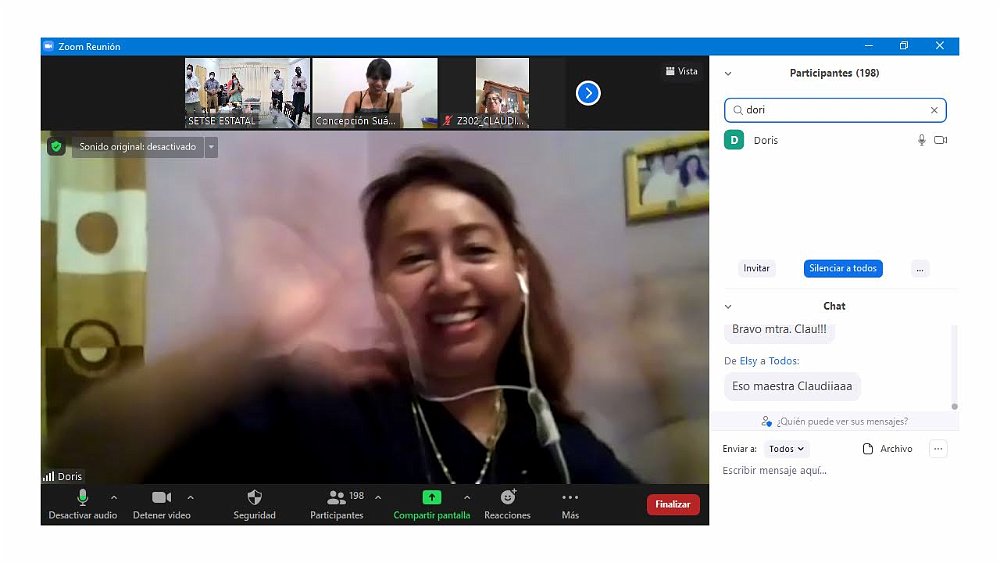Open Reacciones emoji menu
Viewport: 1000px width, 563px height.
(507, 497)
